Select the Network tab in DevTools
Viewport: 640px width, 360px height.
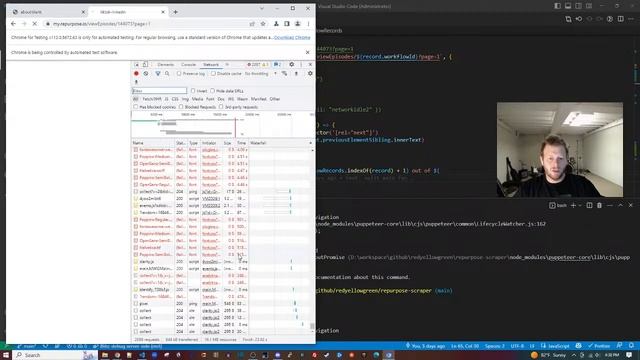(x=211, y=64)
